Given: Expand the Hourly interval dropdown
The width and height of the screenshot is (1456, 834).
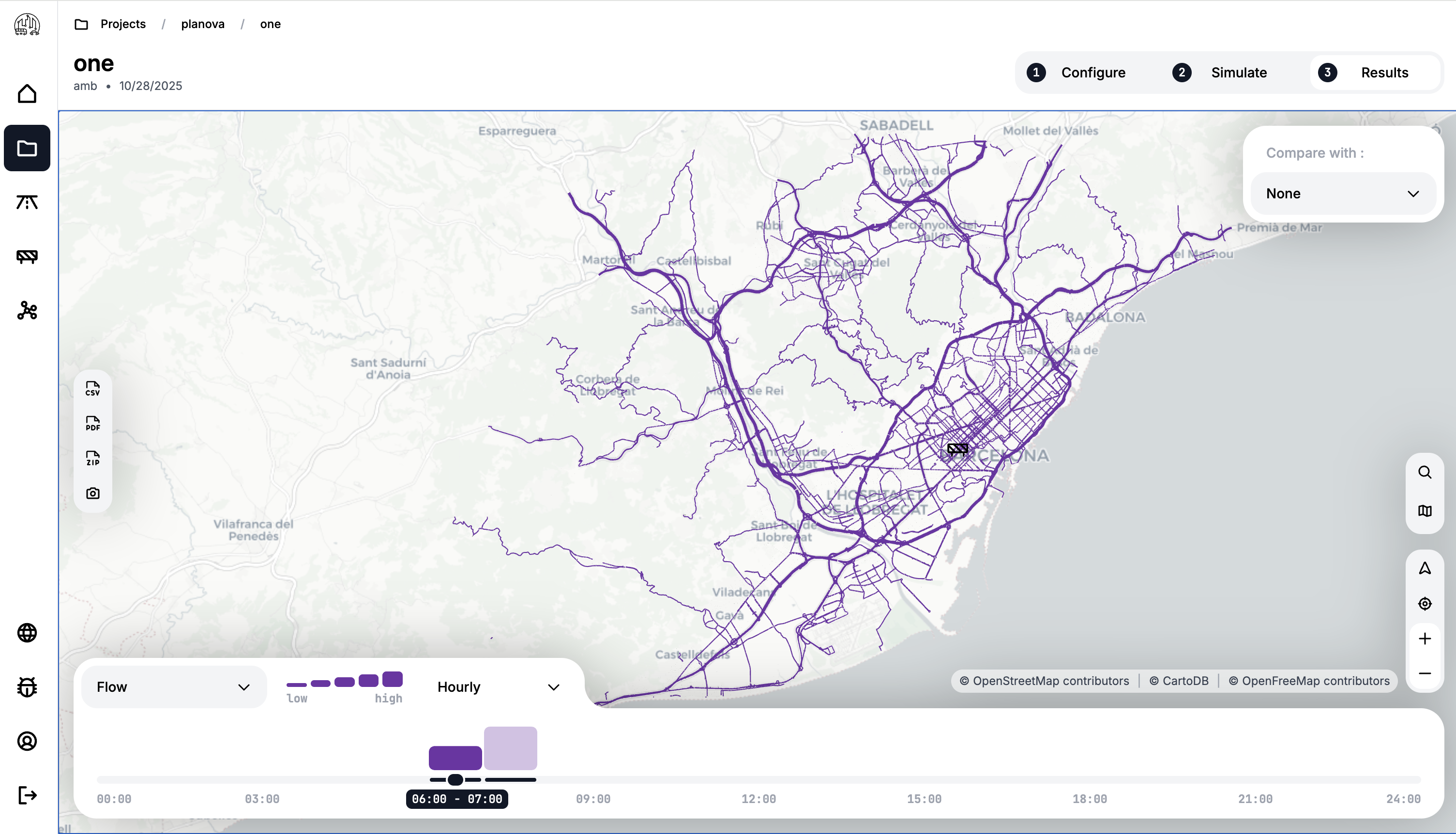Looking at the screenshot, I should pos(498,687).
